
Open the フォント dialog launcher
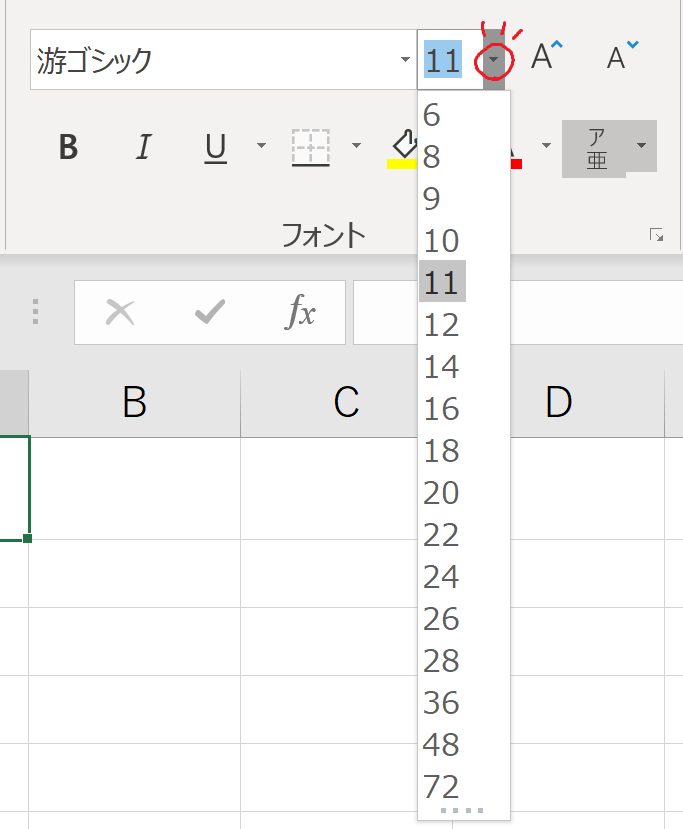(656, 235)
